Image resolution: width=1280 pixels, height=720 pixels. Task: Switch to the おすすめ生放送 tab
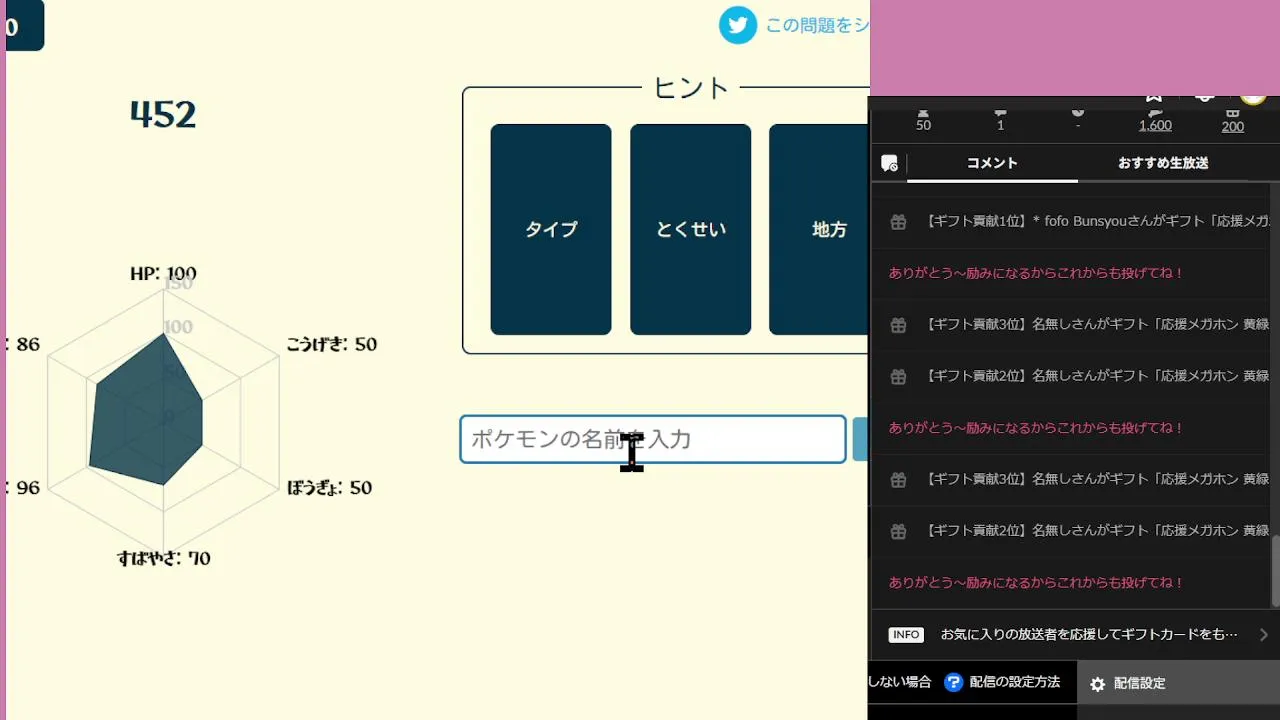tap(1163, 163)
